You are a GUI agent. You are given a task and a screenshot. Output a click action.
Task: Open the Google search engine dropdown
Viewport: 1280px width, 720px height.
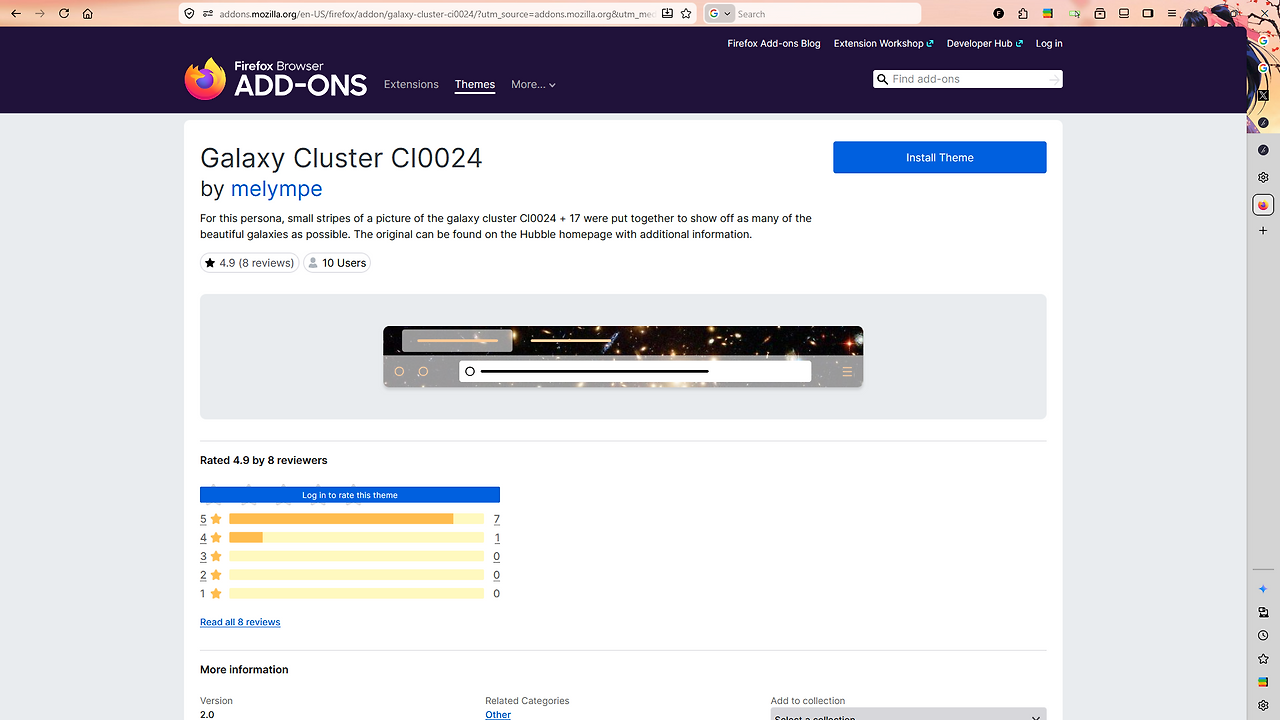pos(720,14)
